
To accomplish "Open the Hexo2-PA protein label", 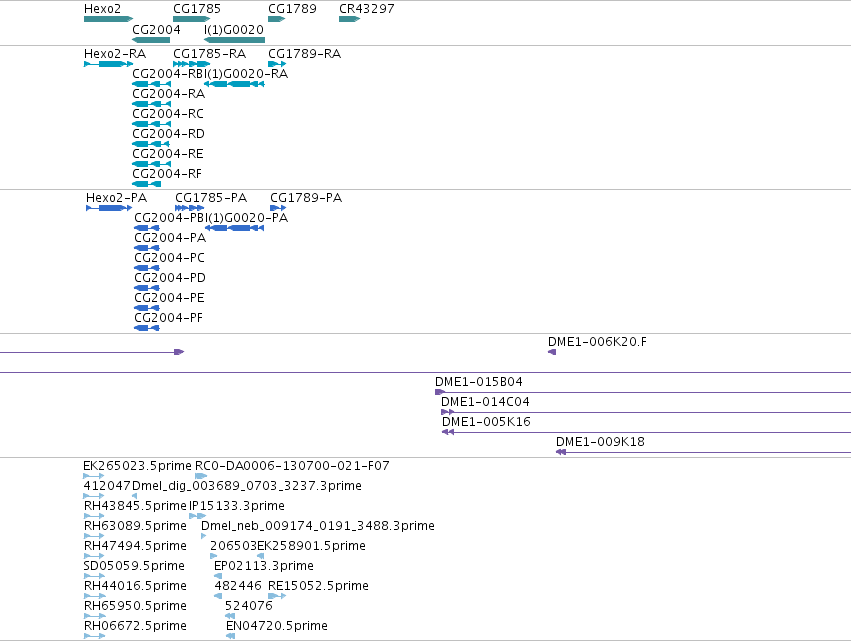I will click(x=117, y=198).
